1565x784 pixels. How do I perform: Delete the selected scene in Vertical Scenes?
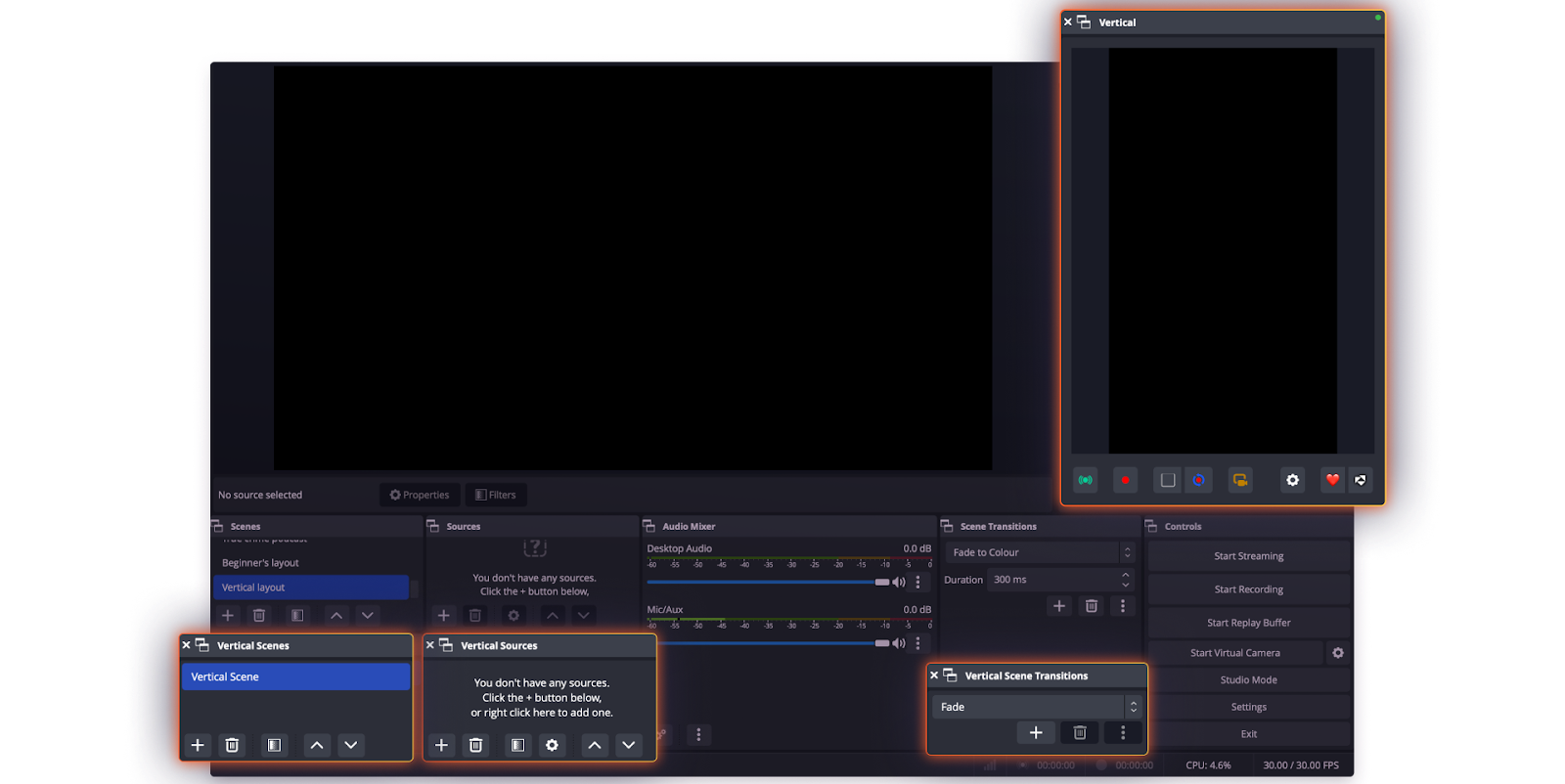click(232, 745)
